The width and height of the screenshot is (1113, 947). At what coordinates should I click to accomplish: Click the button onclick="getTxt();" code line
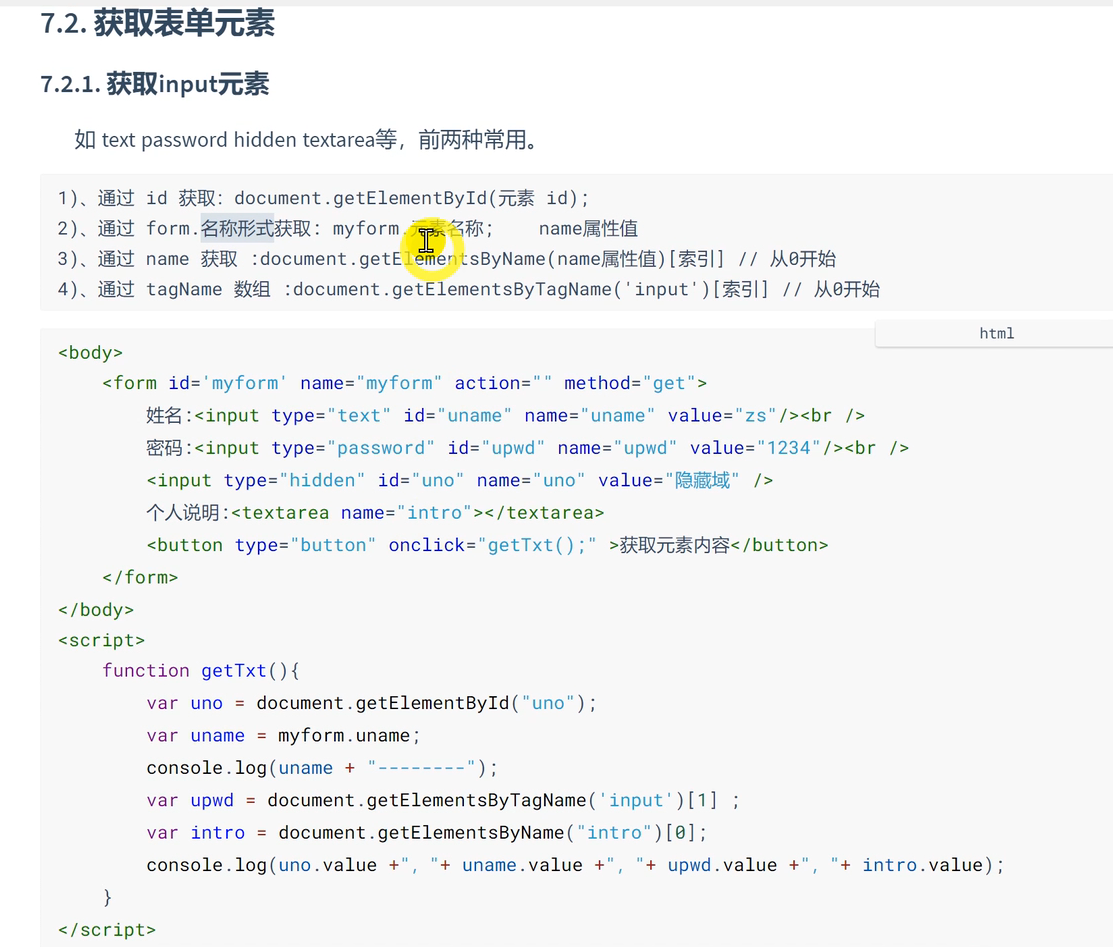point(487,545)
